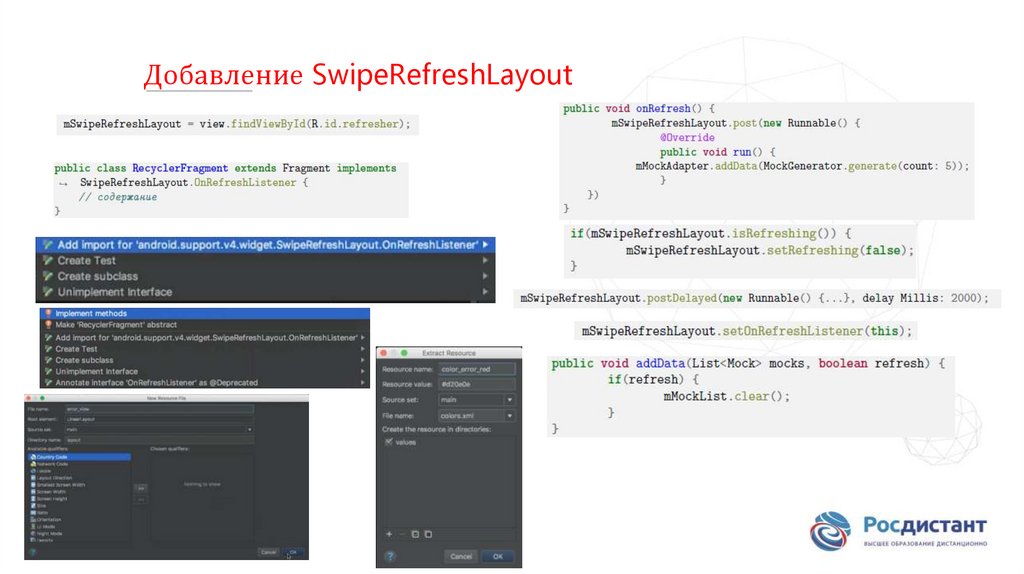Click the add (+) icon in Extract Resource
Screen dimensions: 1024x574
pos(389,534)
